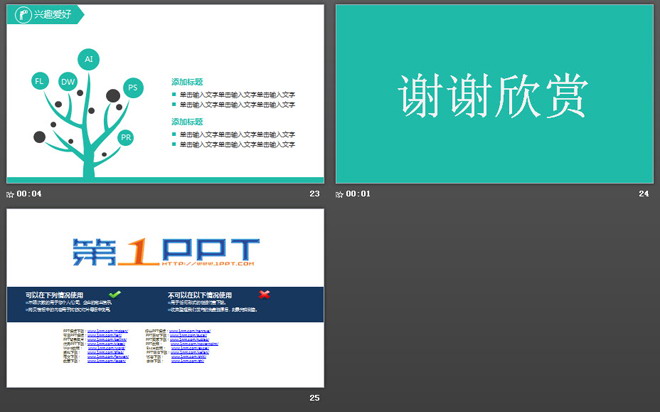Click the 第1PPT logo graphic
Screen dimensions: 660x412
pos(166,252)
